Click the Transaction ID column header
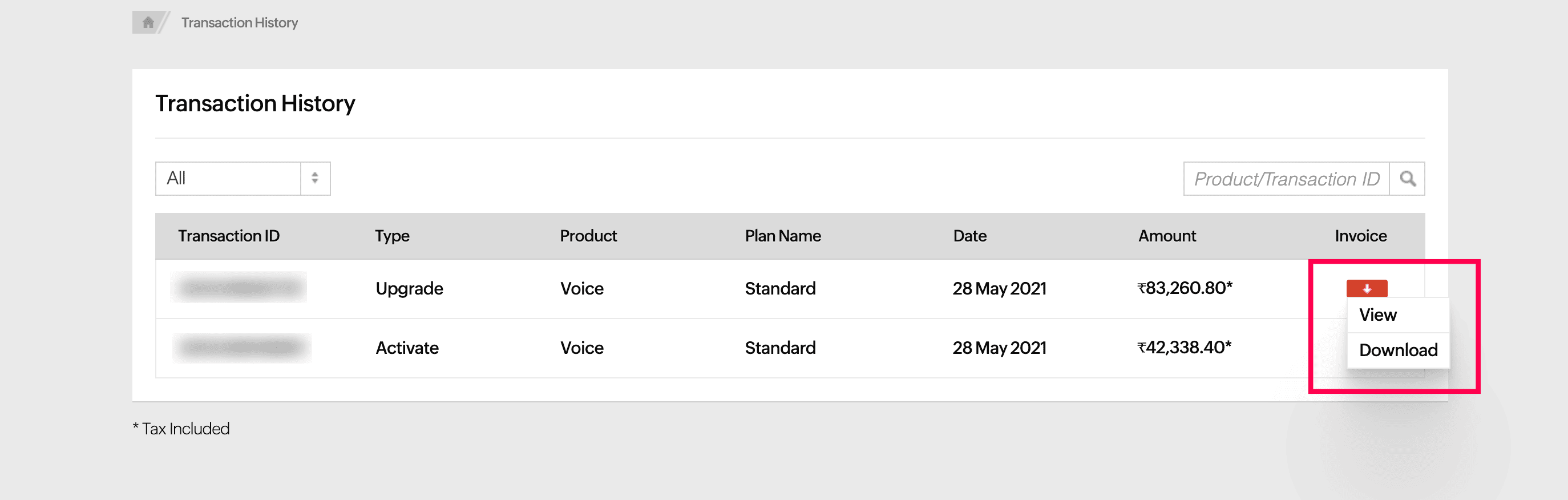Screen dimensions: 1568x500 coord(228,236)
